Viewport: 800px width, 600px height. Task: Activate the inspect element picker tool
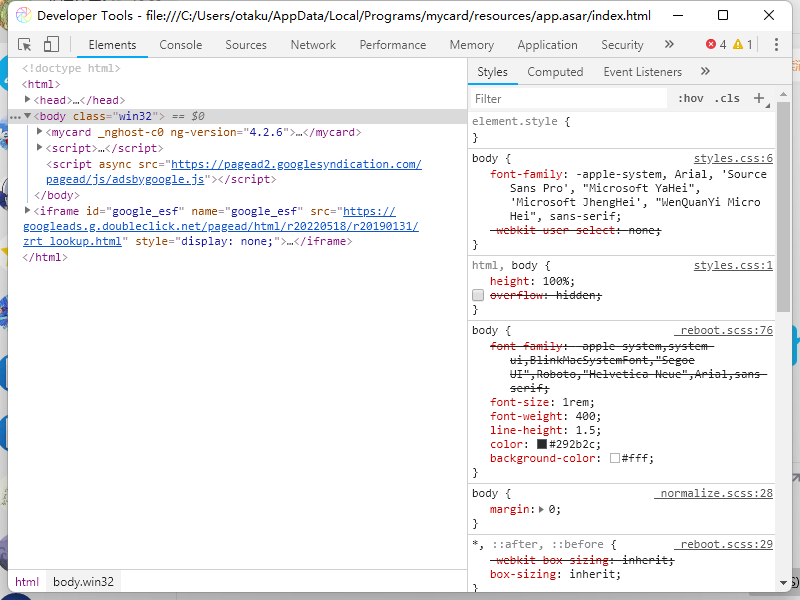coord(24,45)
